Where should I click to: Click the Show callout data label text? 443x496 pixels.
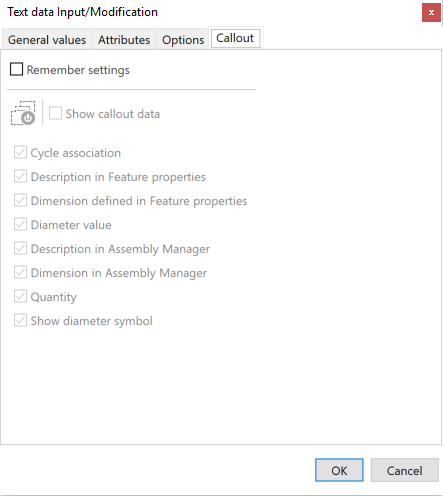point(113,114)
